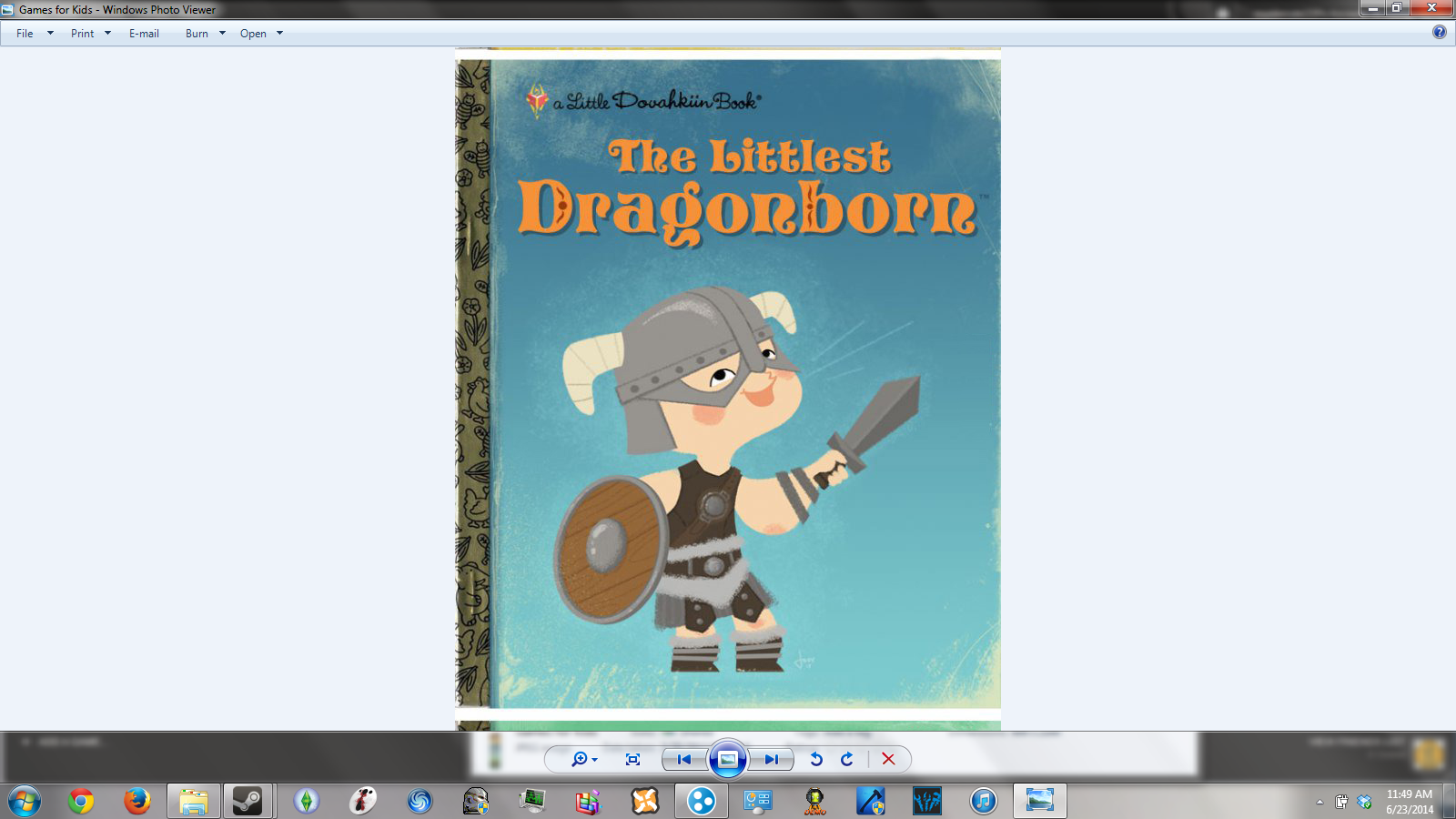
Task: Open Windows Explorer from taskbar
Action: (194, 802)
